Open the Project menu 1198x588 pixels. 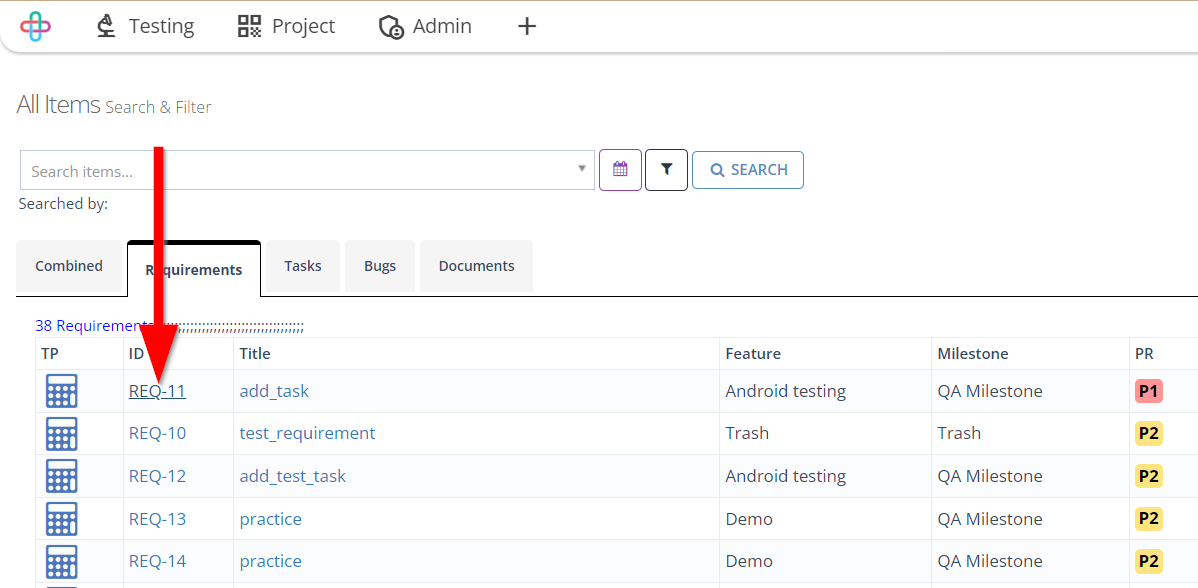[287, 27]
